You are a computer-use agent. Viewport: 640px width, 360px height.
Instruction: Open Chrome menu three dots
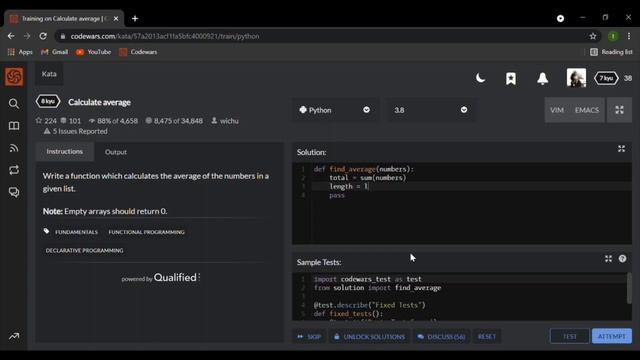pyautogui.click(x=629, y=36)
